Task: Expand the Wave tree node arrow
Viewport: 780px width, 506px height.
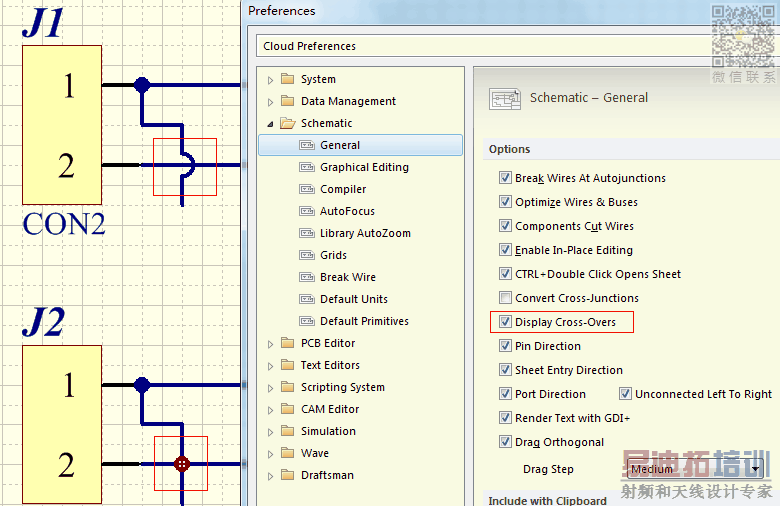Action: click(270, 454)
